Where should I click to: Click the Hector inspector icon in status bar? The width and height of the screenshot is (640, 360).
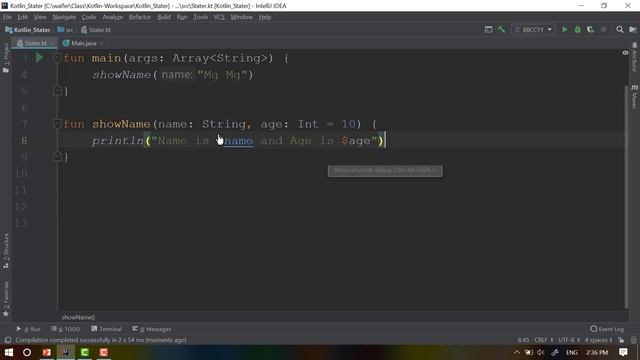click(633, 340)
